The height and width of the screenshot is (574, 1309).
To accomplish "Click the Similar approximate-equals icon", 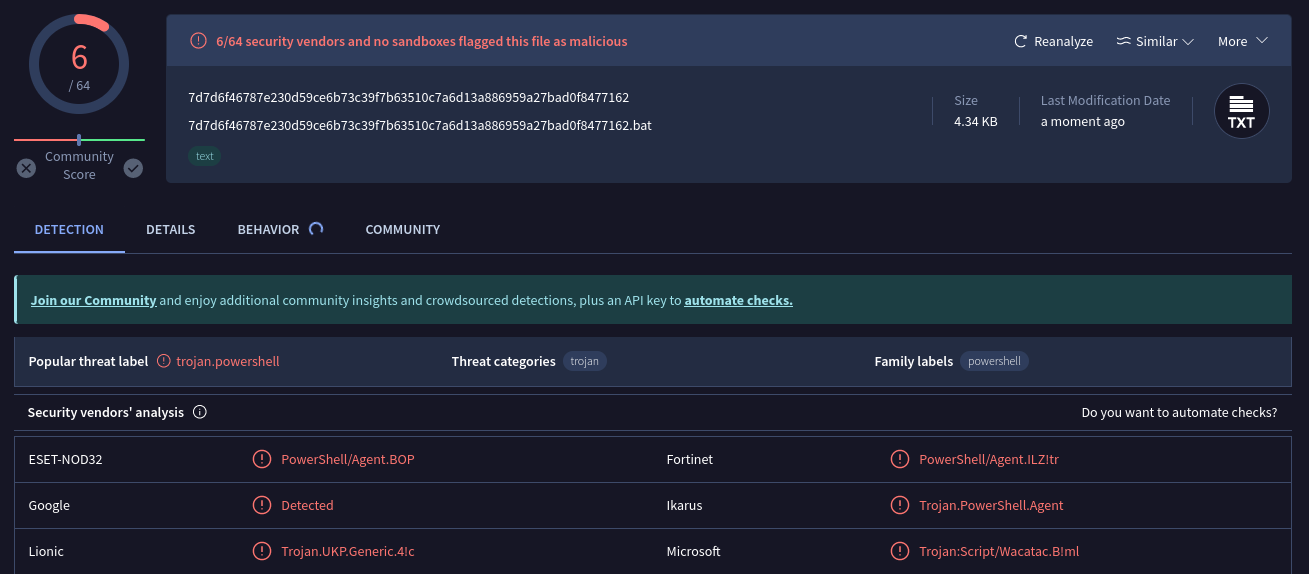I will tap(1124, 41).
